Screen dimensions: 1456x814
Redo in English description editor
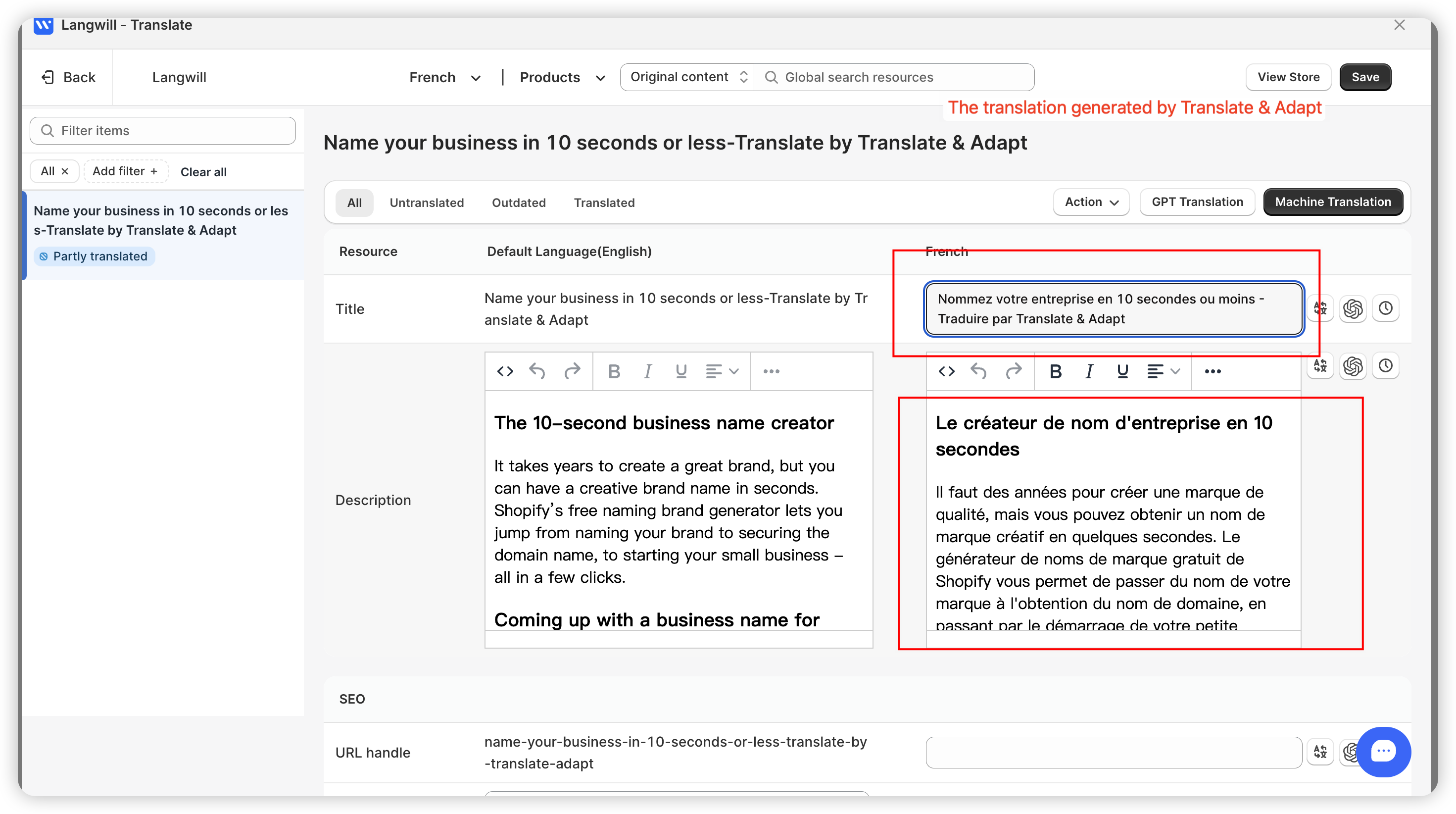pyautogui.click(x=573, y=371)
